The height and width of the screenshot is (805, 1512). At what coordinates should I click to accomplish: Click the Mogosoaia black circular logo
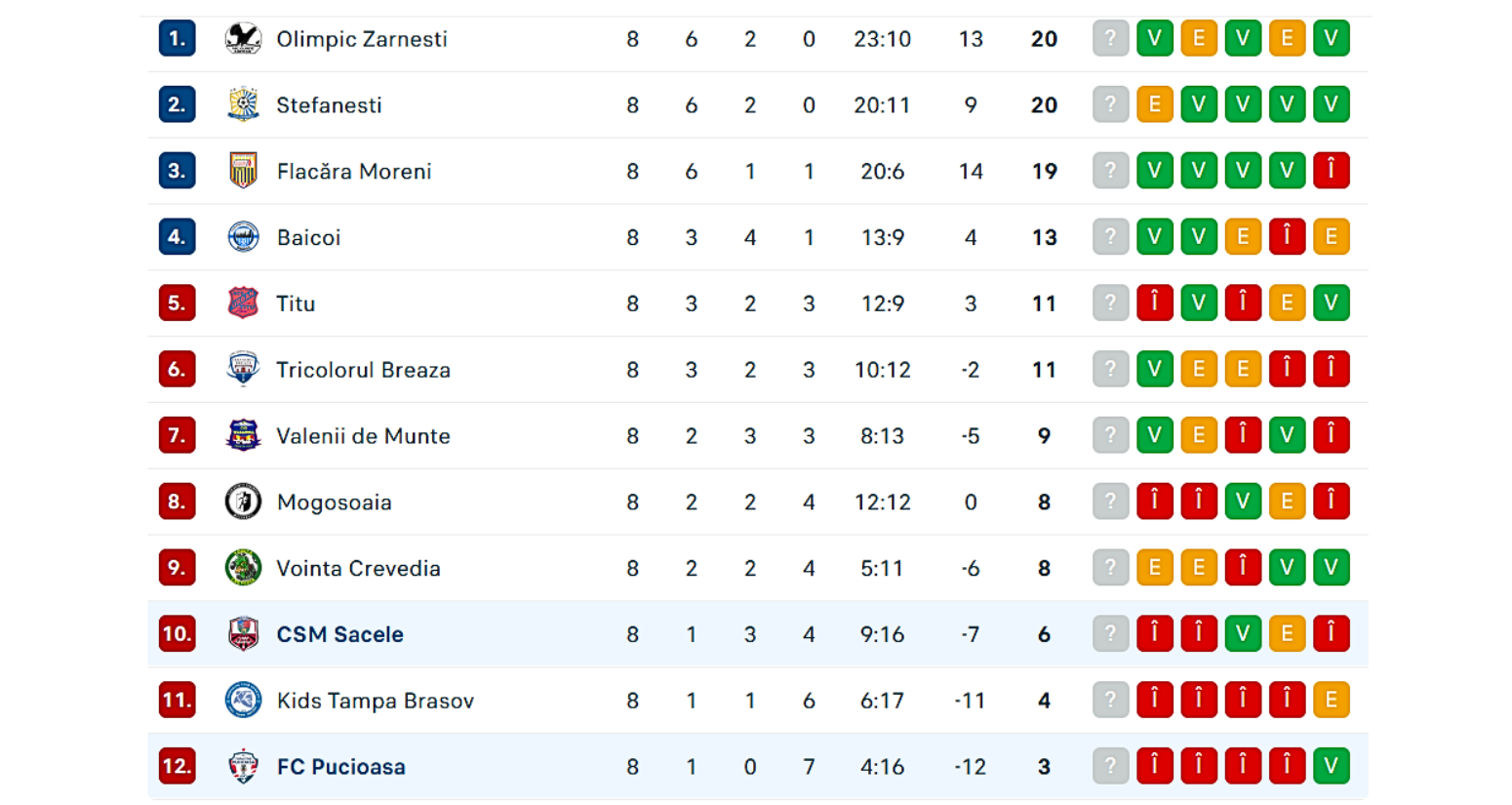click(243, 502)
